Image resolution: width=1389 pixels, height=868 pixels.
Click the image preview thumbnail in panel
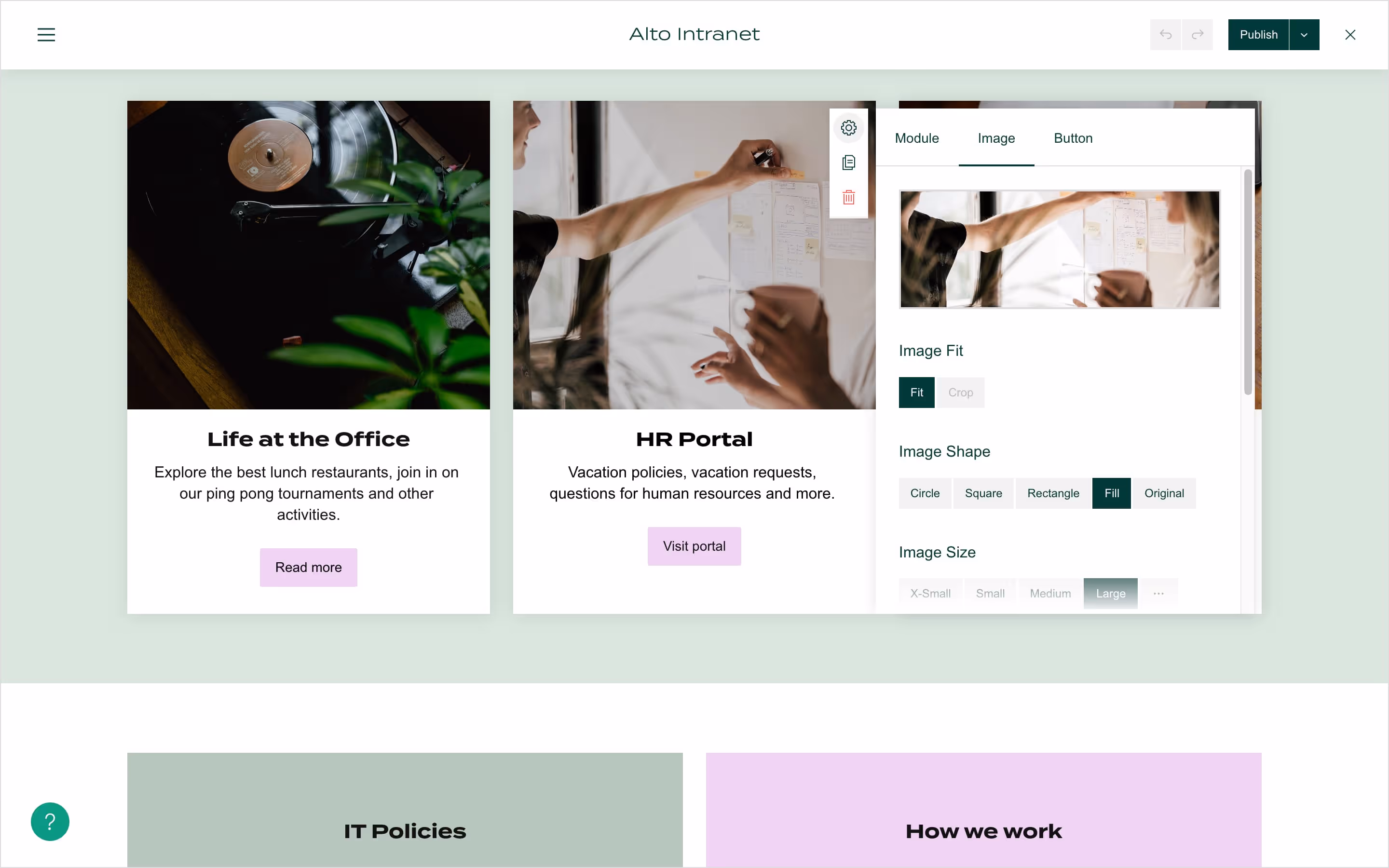(1060, 249)
